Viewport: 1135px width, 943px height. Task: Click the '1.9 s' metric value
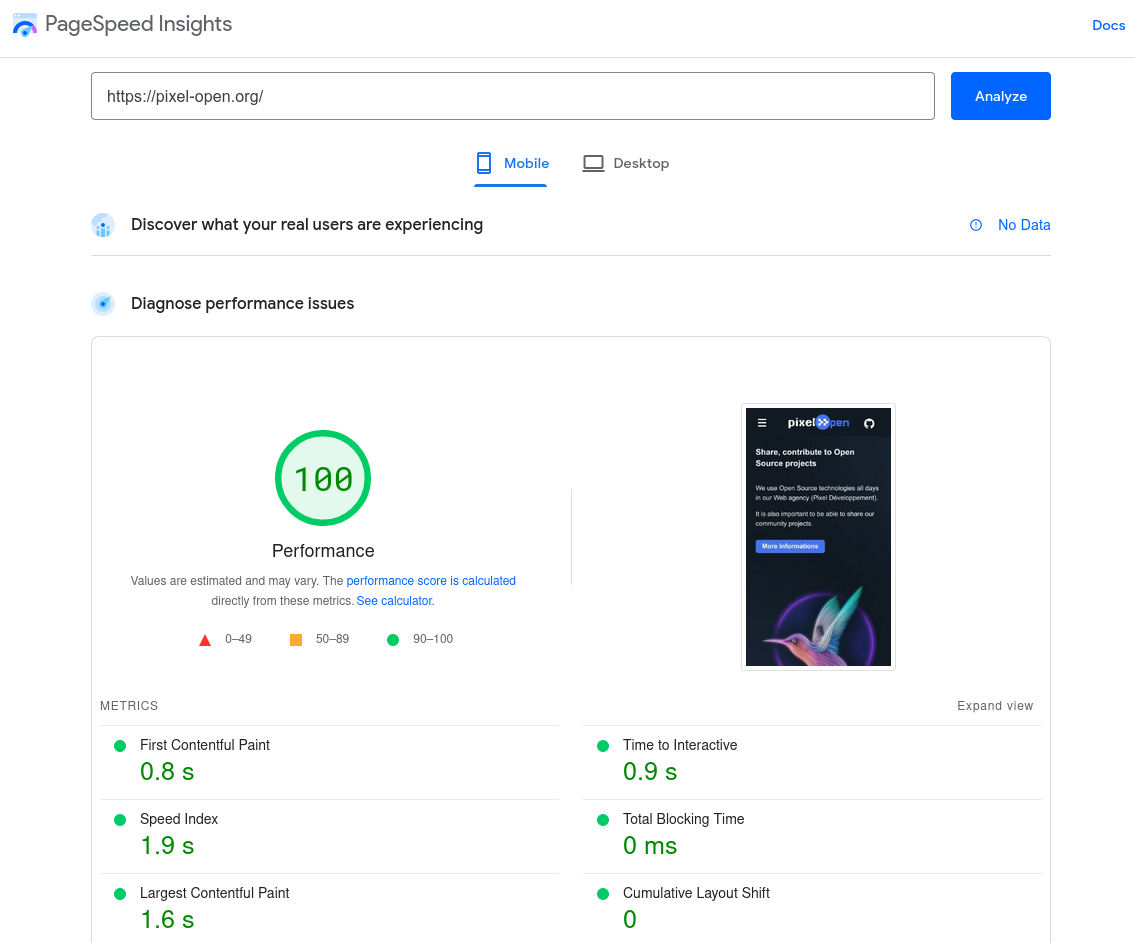click(167, 845)
